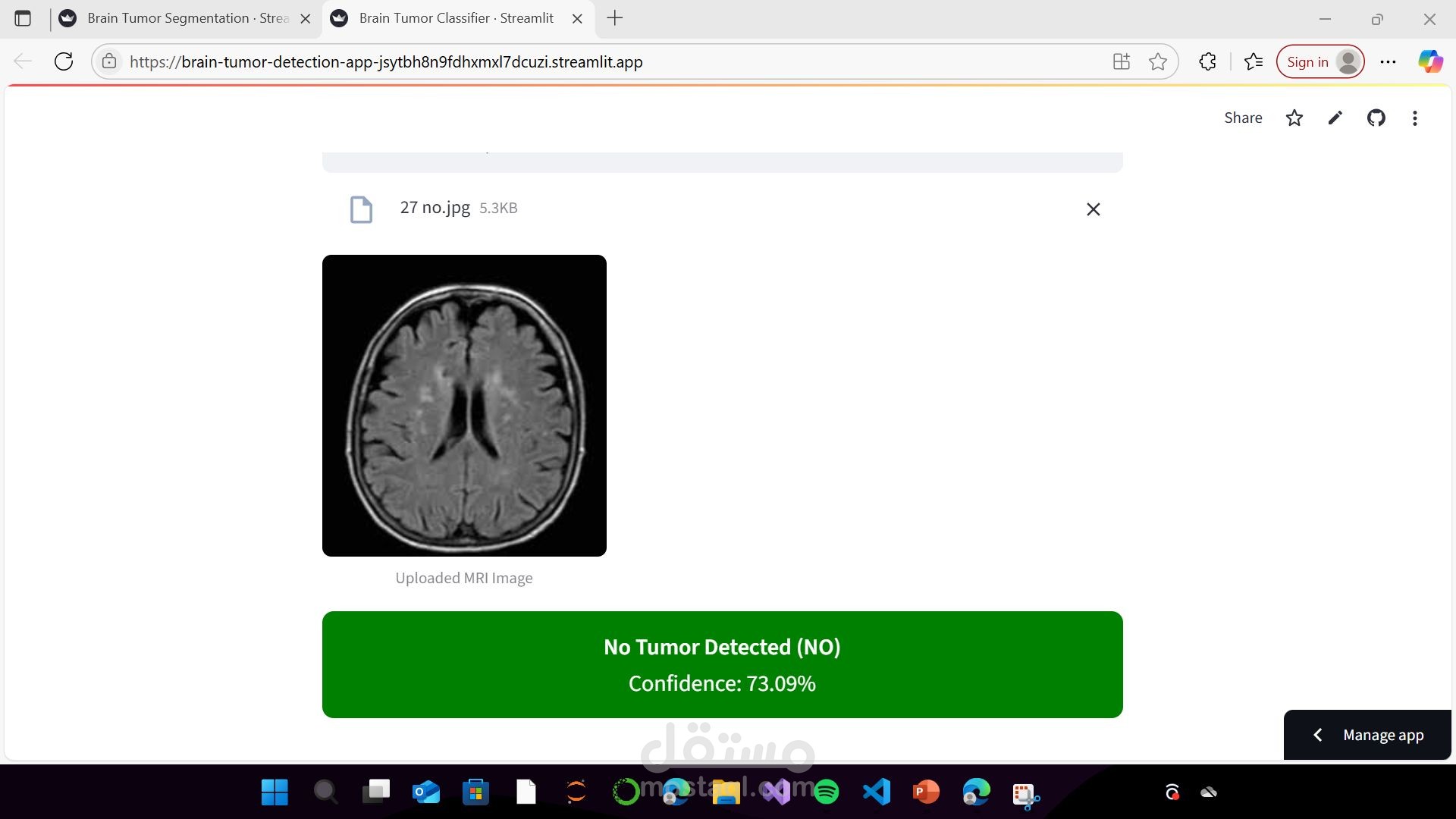Refresh the page
This screenshot has width=1456, height=819.
pyautogui.click(x=64, y=61)
